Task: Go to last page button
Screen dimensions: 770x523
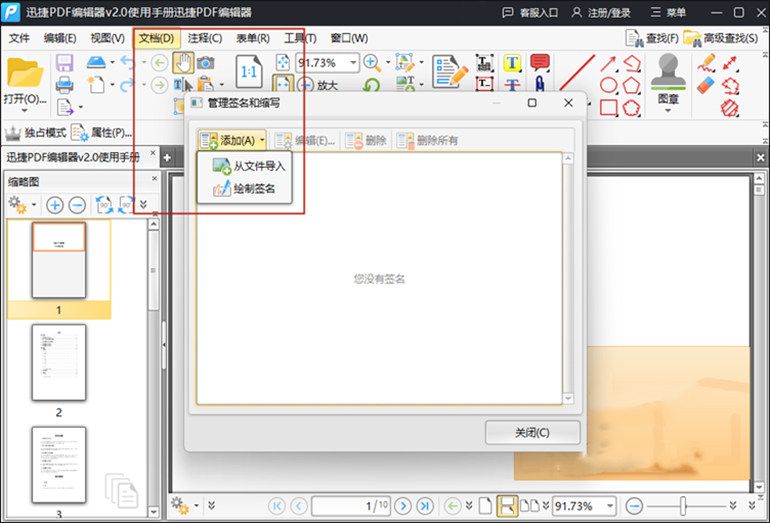Action: click(425, 506)
